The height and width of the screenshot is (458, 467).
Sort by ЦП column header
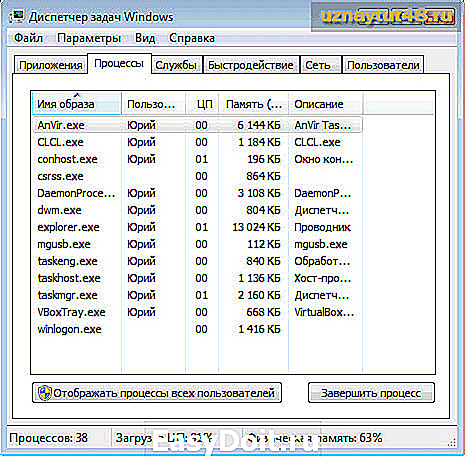(x=202, y=104)
